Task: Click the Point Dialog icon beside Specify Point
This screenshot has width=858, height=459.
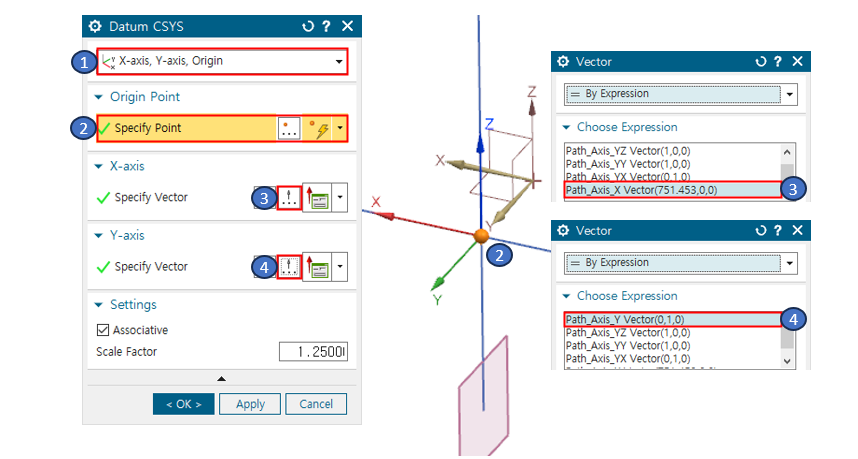Action: coord(289,129)
